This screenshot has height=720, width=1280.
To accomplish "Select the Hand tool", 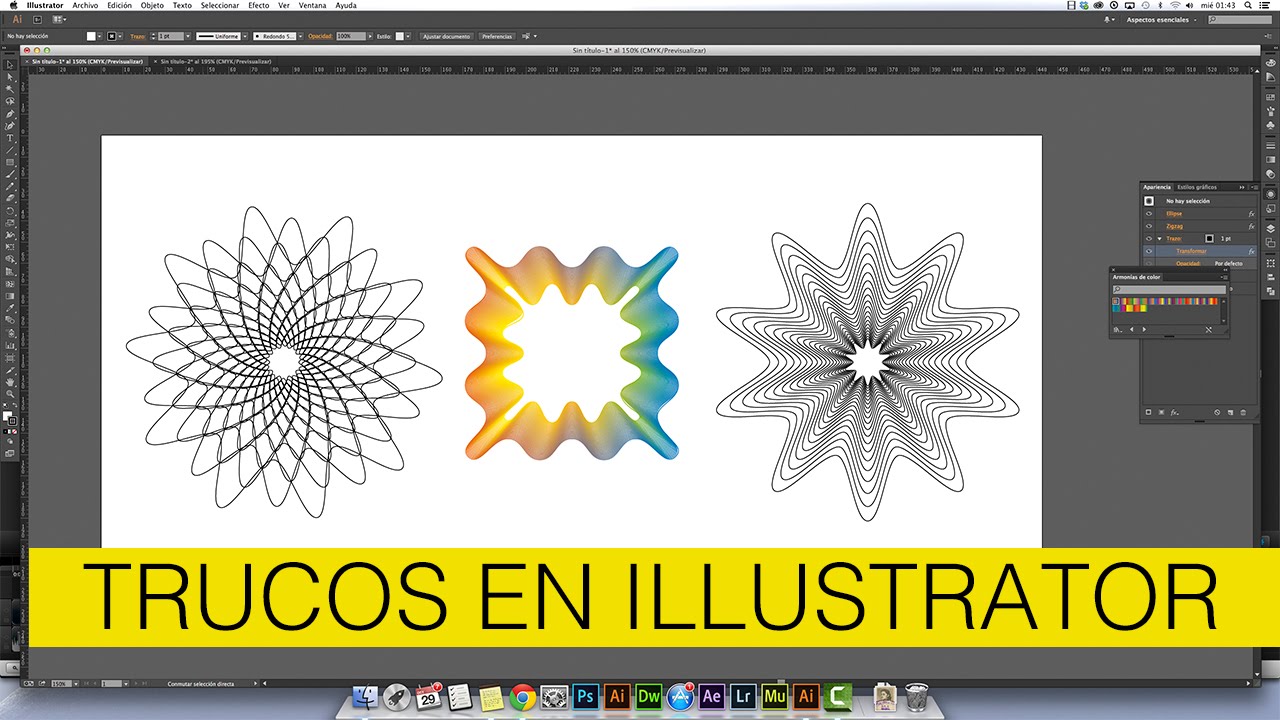I will click(10, 381).
